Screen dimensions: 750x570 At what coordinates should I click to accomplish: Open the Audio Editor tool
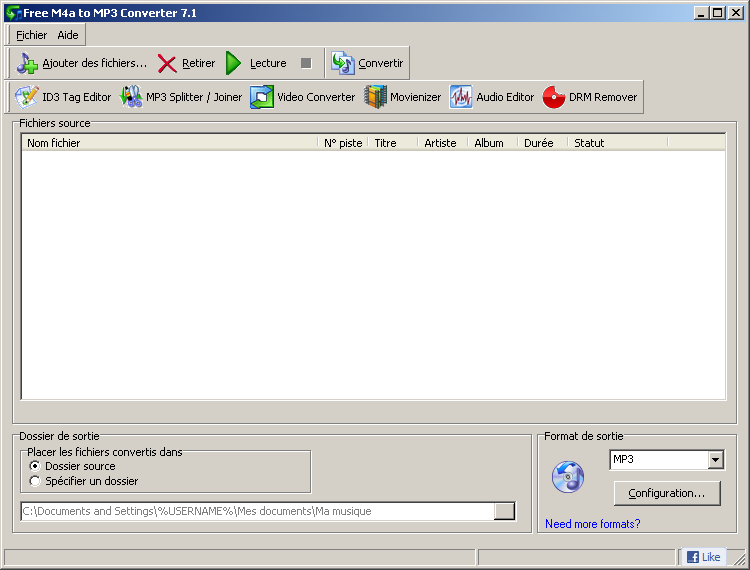click(x=492, y=97)
